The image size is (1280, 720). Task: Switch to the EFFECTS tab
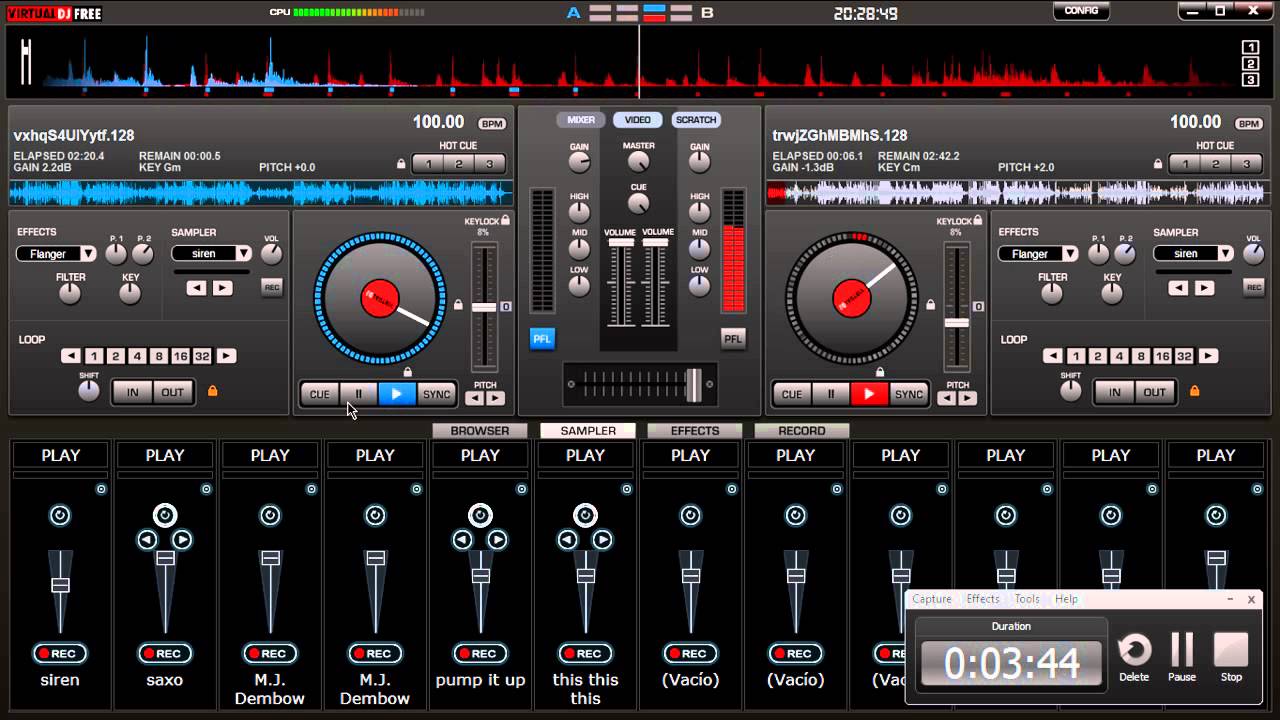[695, 431]
